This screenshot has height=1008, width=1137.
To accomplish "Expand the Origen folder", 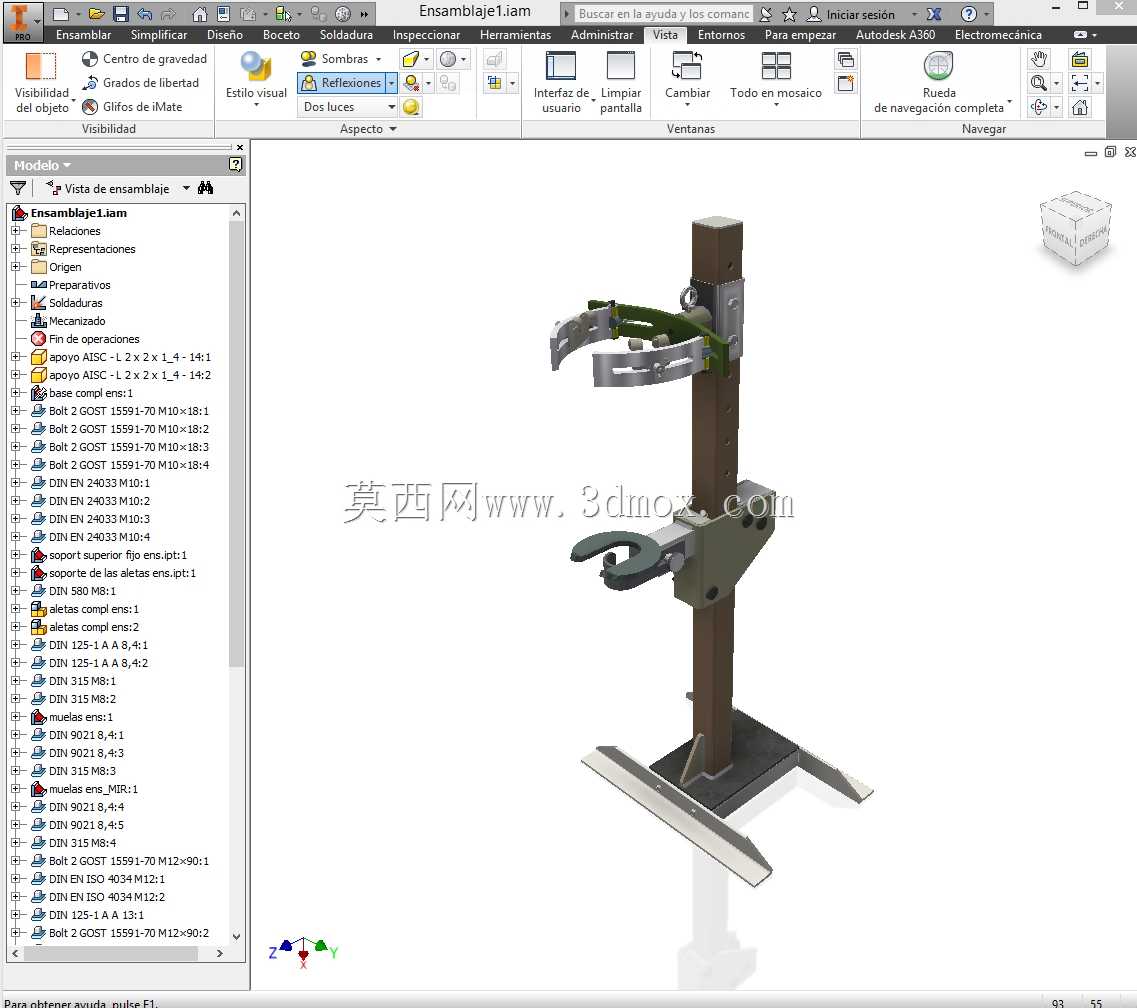I will click(x=15, y=267).
